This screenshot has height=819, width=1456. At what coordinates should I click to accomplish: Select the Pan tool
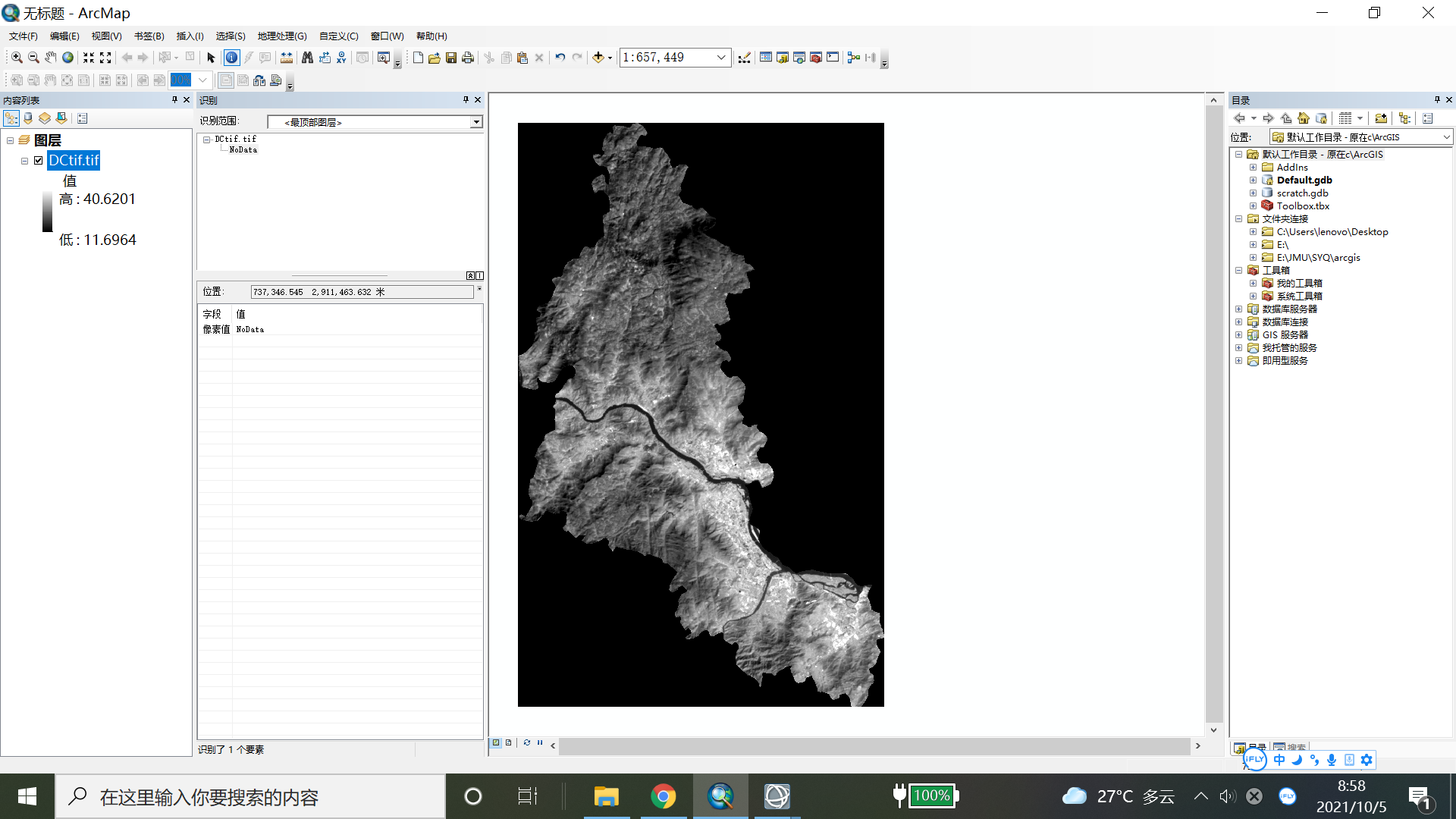pyautogui.click(x=50, y=58)
